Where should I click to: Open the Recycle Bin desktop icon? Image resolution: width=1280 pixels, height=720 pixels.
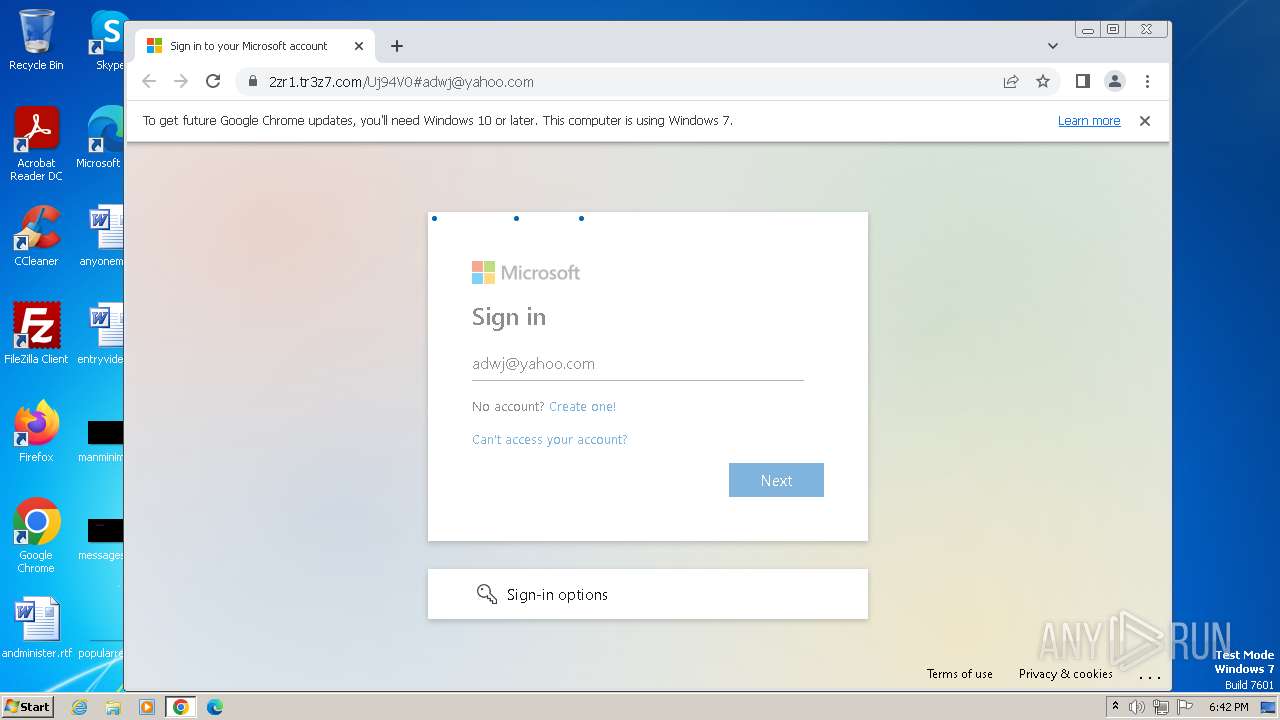coord(36,40)
